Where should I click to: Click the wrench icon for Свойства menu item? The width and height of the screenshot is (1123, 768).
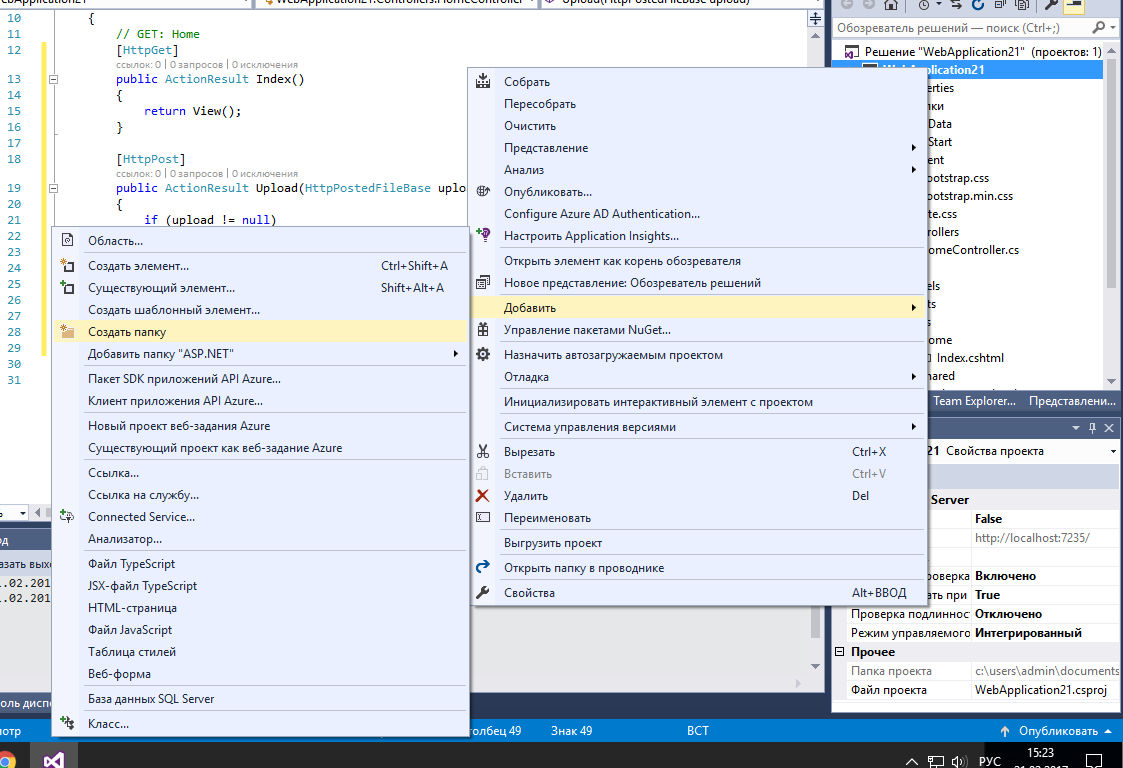(483, 592)
